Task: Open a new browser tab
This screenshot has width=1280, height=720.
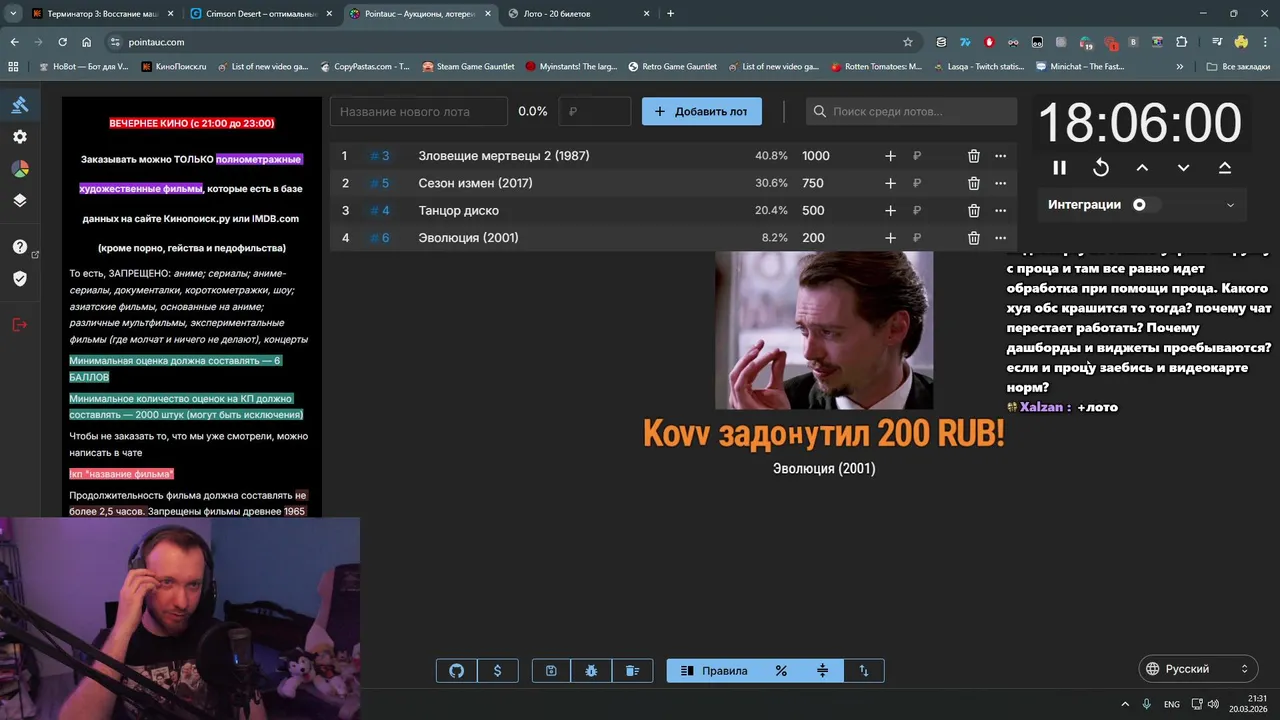Action: coord(670,14)
